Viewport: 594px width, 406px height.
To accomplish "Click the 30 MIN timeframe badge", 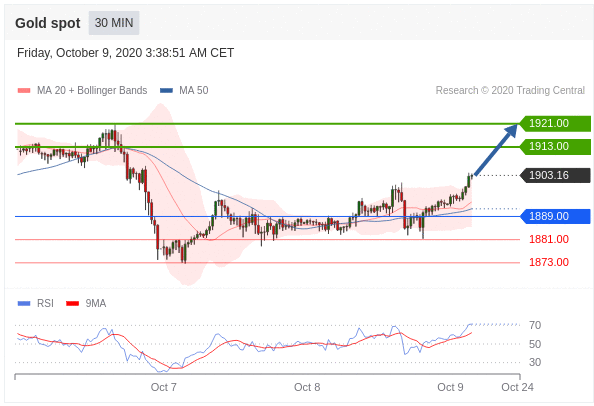I will tap(114, 23).
